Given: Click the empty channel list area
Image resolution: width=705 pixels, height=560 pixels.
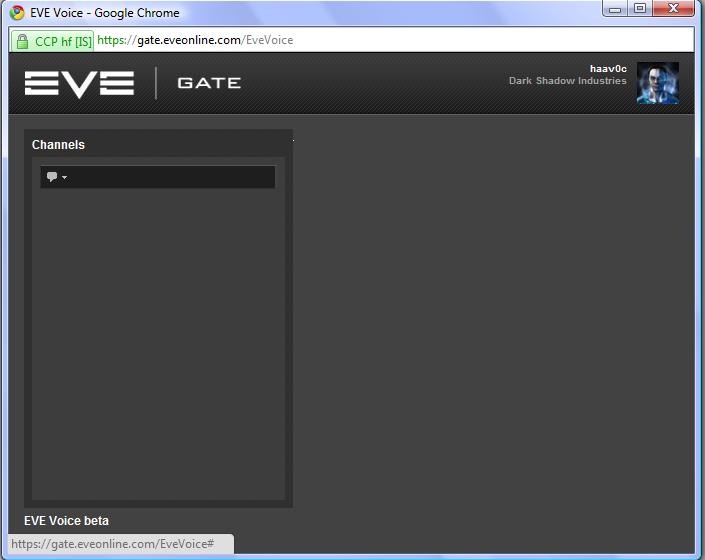Looking at the screenshot, I should pos(158,340).
